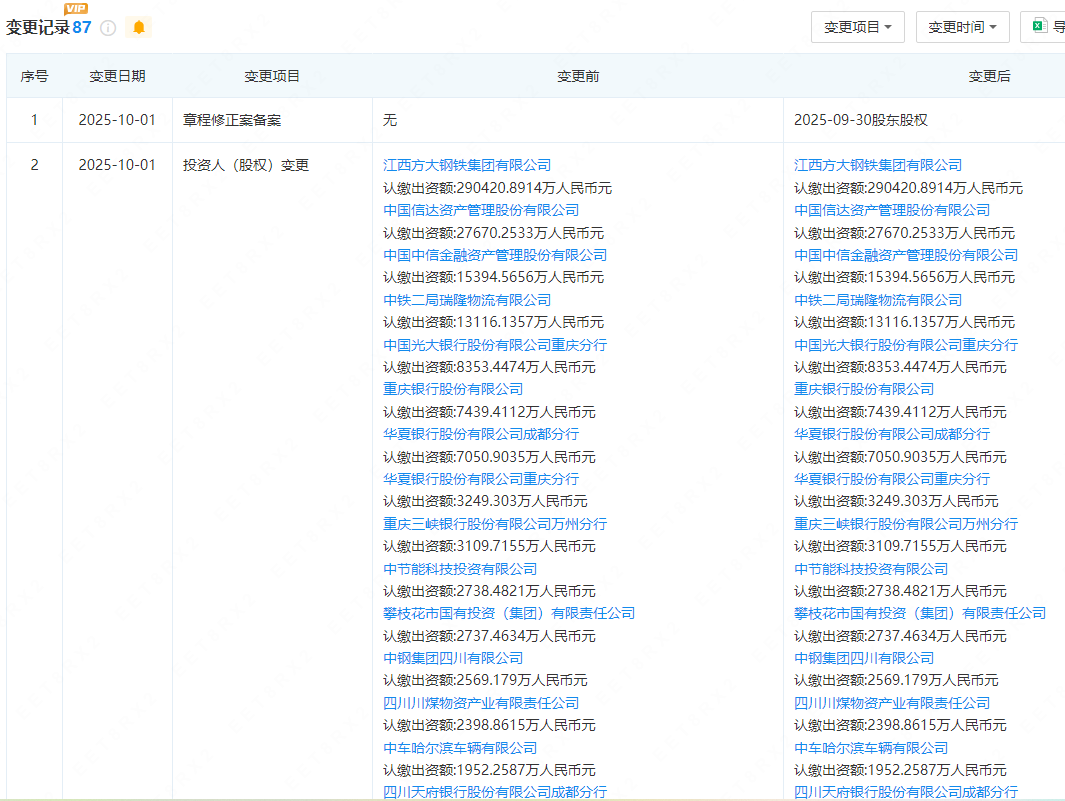This screenshot has height=801, width=1065.
Task: Click the 变更前 column header
Action: coord(578,76)
